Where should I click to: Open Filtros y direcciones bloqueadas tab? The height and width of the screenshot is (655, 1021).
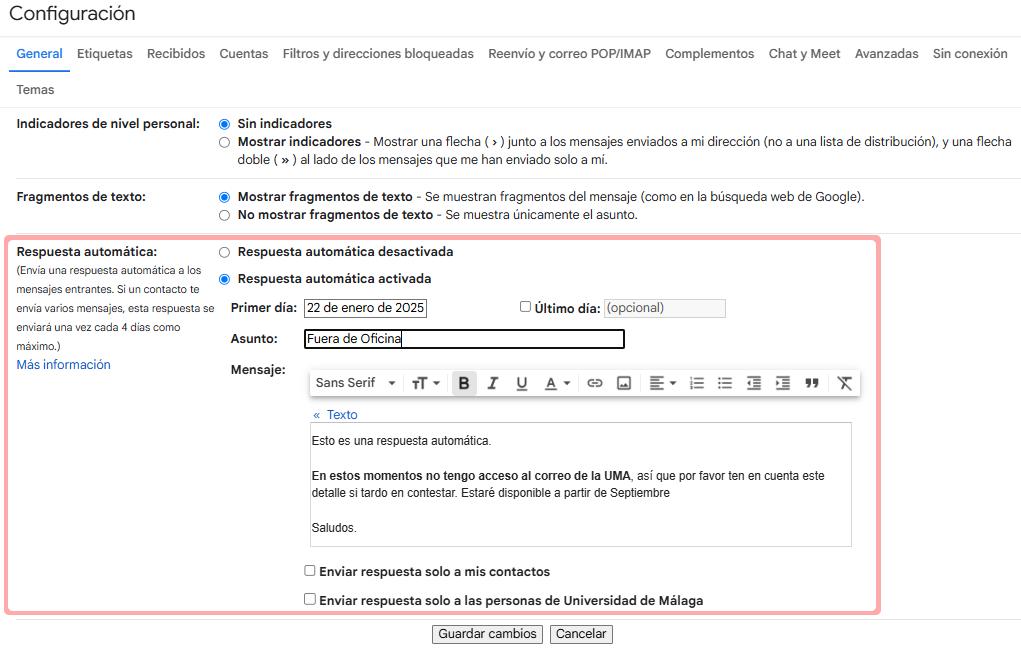coord(378,53)
